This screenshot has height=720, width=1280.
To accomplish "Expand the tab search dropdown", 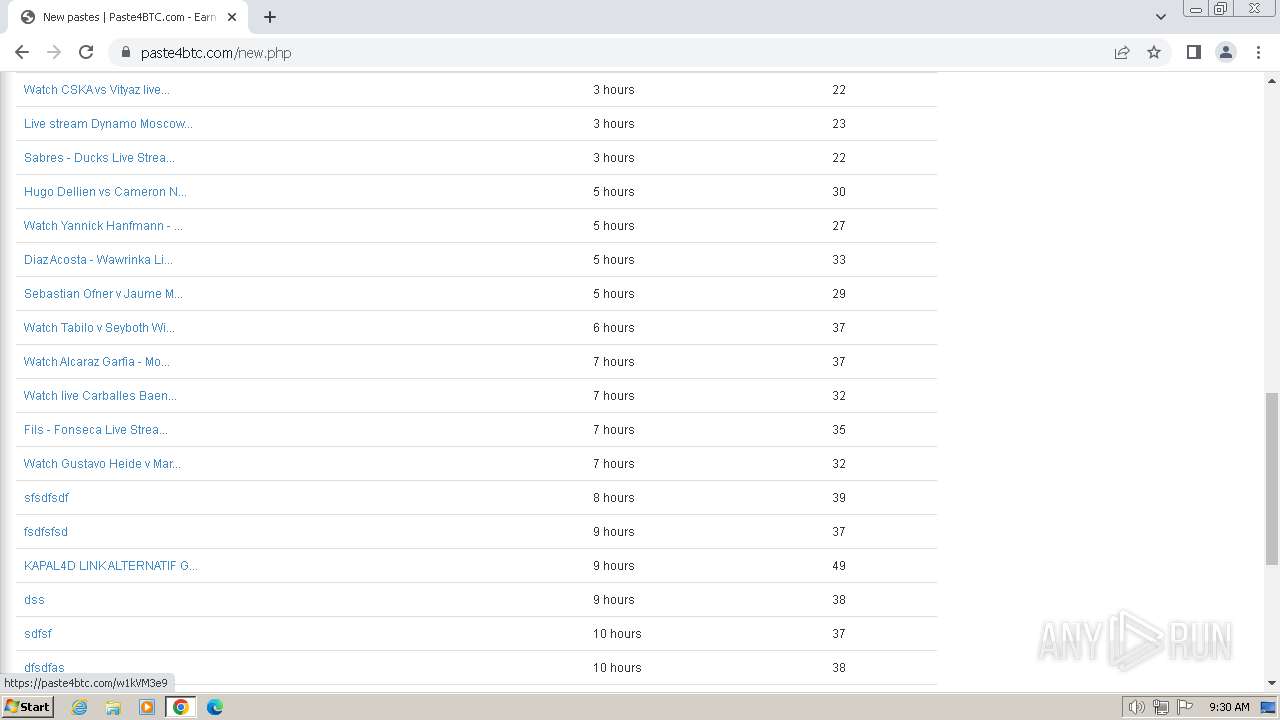I will pos(1161,17).
